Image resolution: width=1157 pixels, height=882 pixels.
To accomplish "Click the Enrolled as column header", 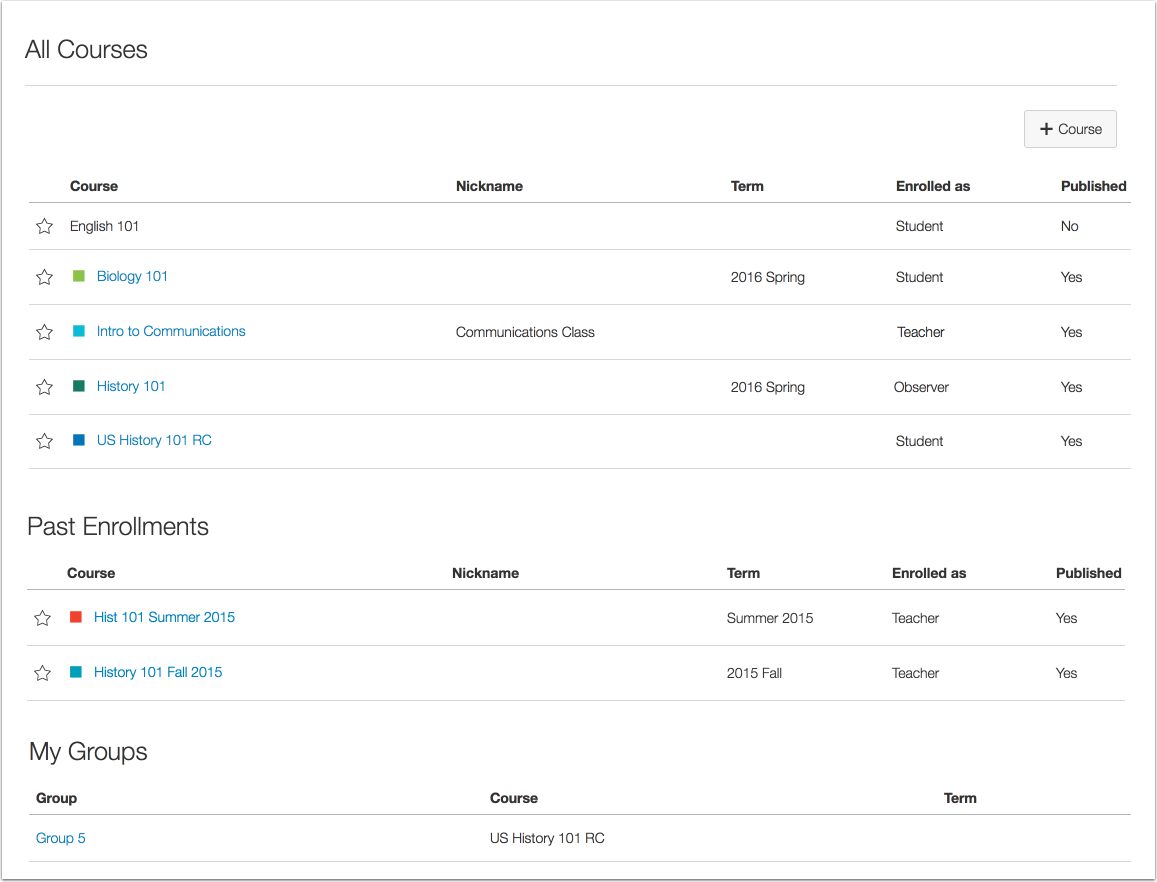I will [933, 186].
